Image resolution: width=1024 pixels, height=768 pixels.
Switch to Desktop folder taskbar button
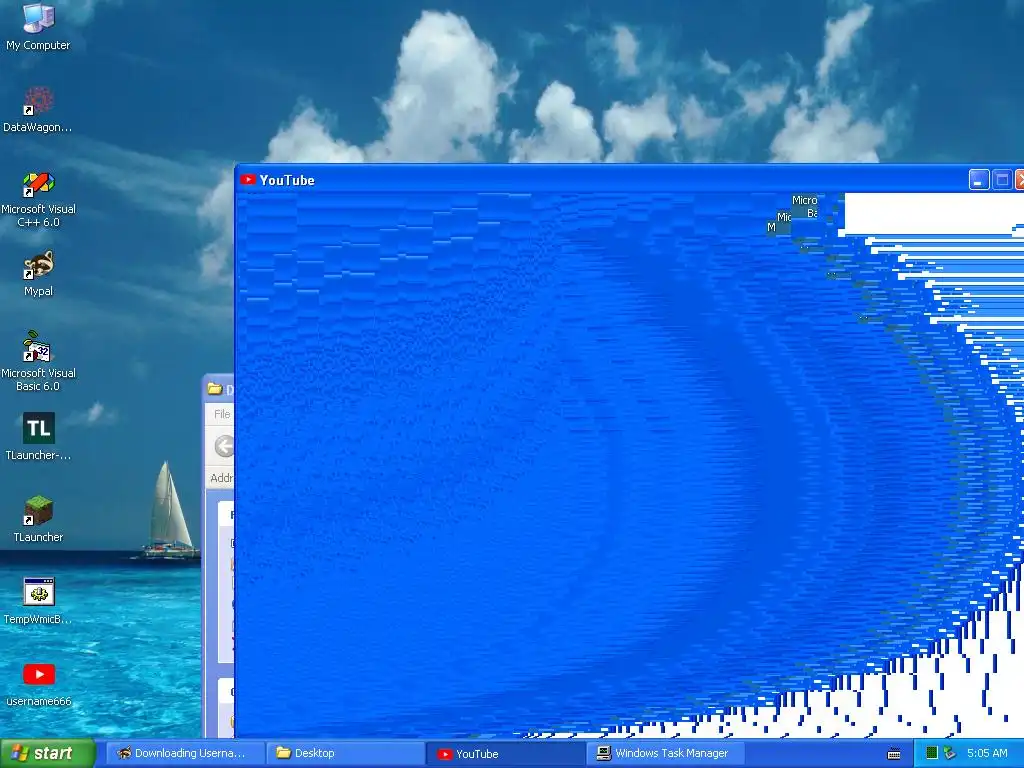344,754
